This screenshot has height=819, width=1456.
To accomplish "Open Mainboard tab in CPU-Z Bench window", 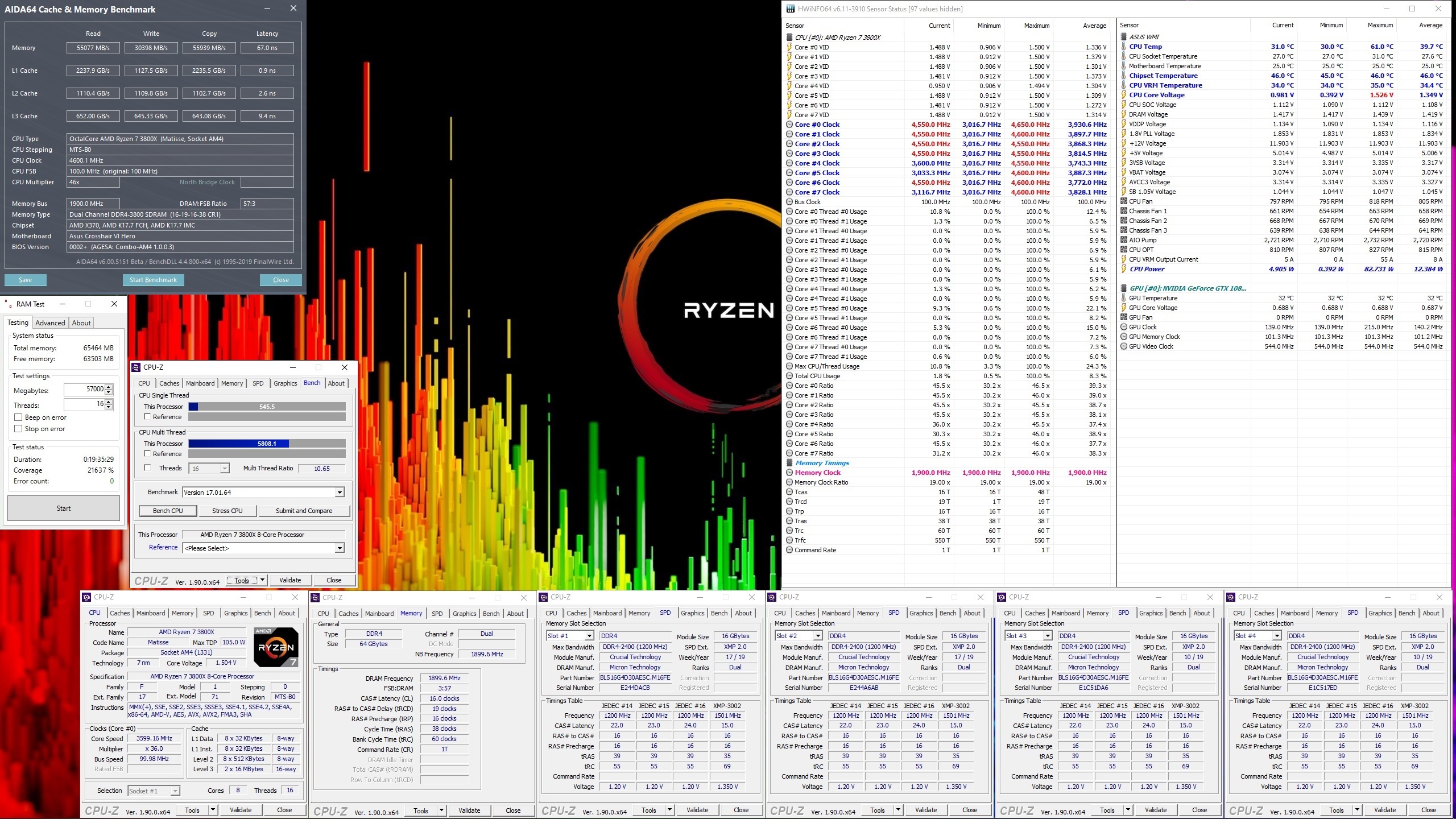I will tap(200, 383).
